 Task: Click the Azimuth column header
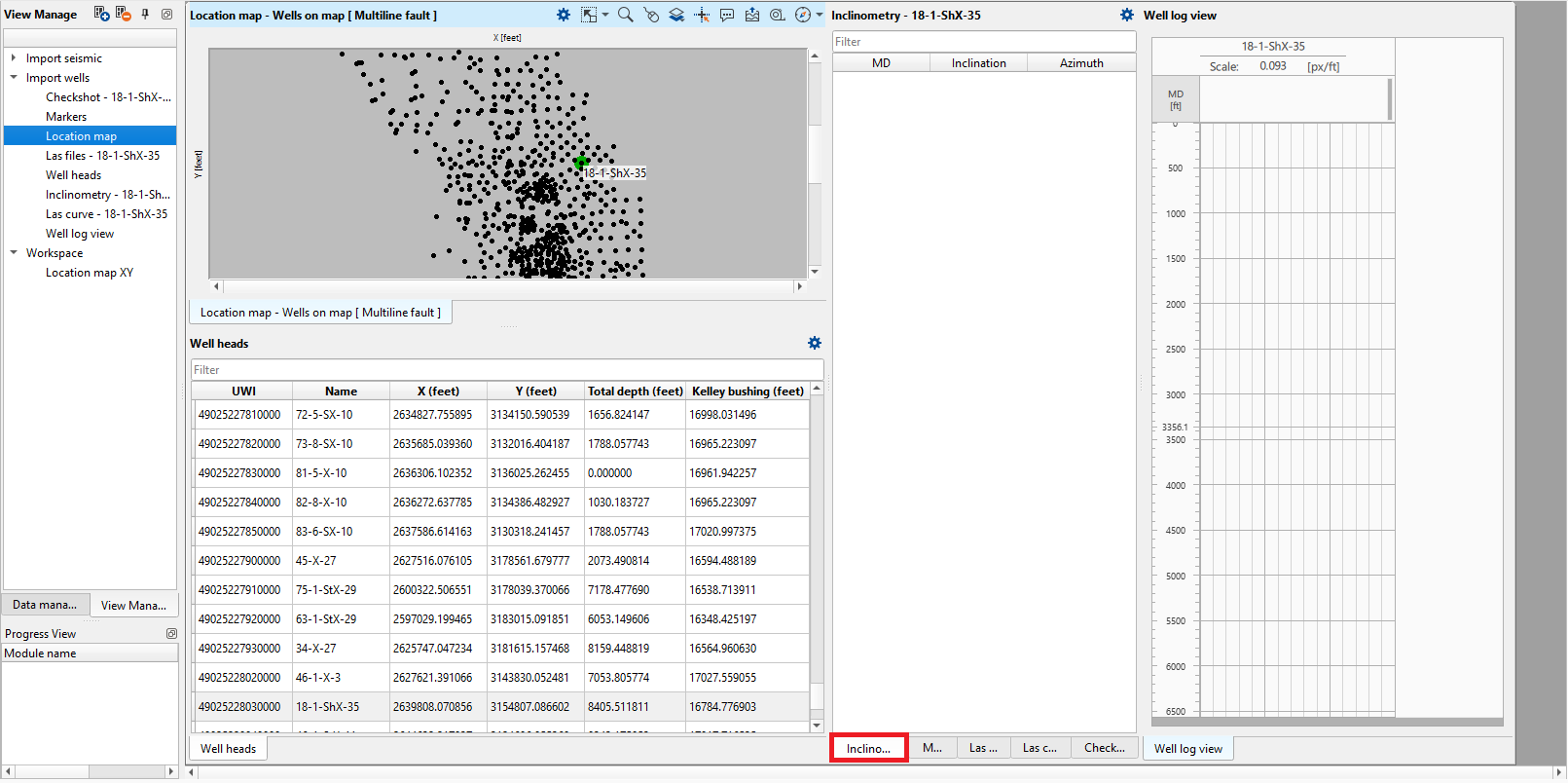pos(1081,63)
